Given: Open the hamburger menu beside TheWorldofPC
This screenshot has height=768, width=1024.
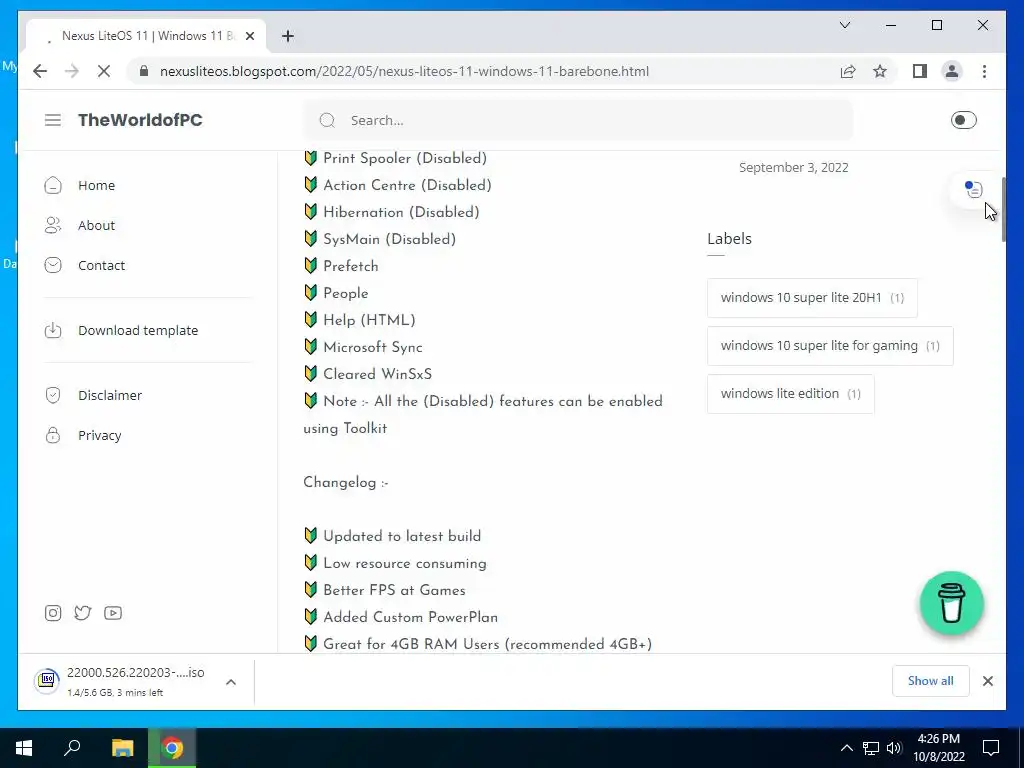Looking at the screenshot, I should click(53, 120).
